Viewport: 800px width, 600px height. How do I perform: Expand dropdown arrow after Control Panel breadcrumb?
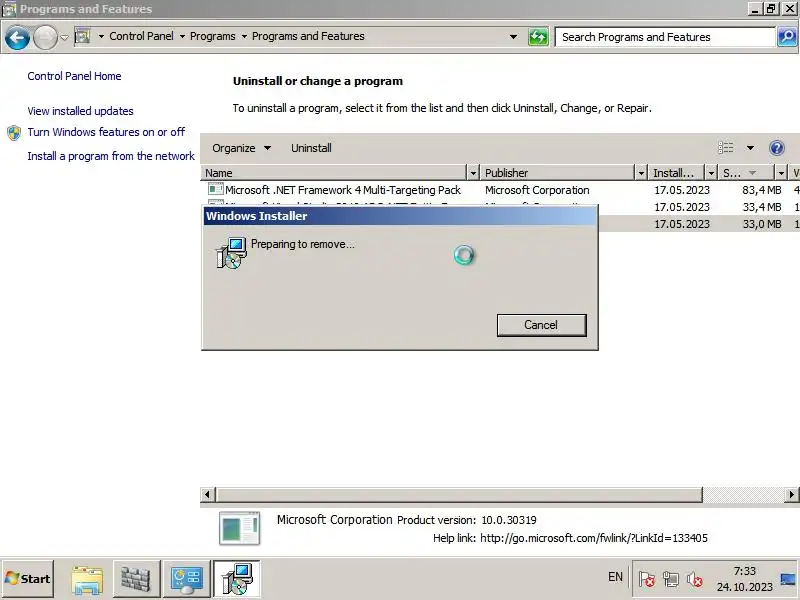coord(182,37)
